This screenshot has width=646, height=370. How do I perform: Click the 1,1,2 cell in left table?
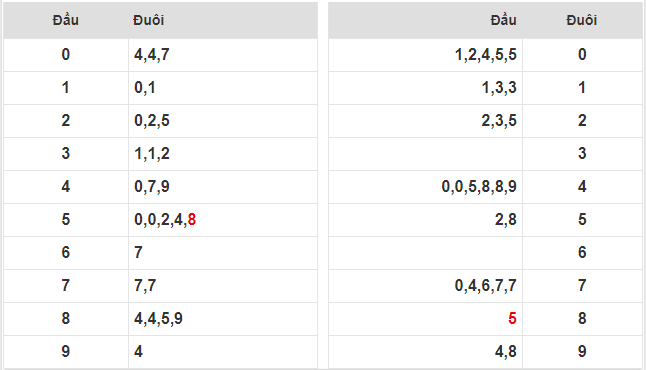223,154
